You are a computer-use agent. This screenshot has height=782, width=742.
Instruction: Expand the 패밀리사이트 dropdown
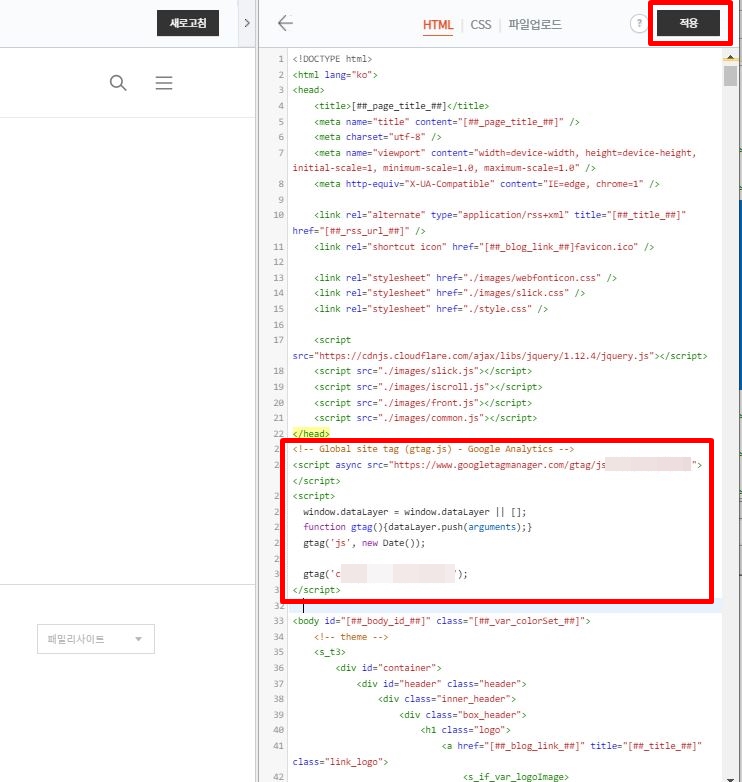point(96,639)
